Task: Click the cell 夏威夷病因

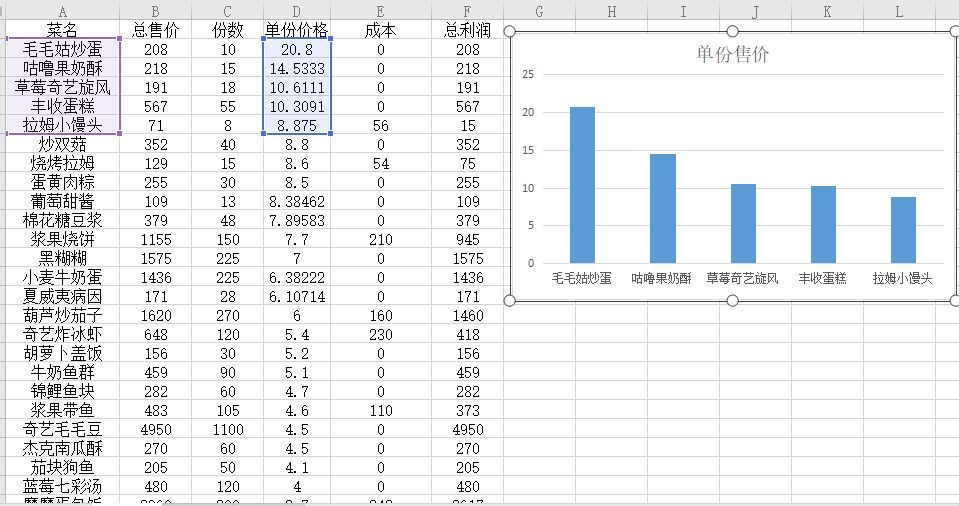Action: coord(62,296)
